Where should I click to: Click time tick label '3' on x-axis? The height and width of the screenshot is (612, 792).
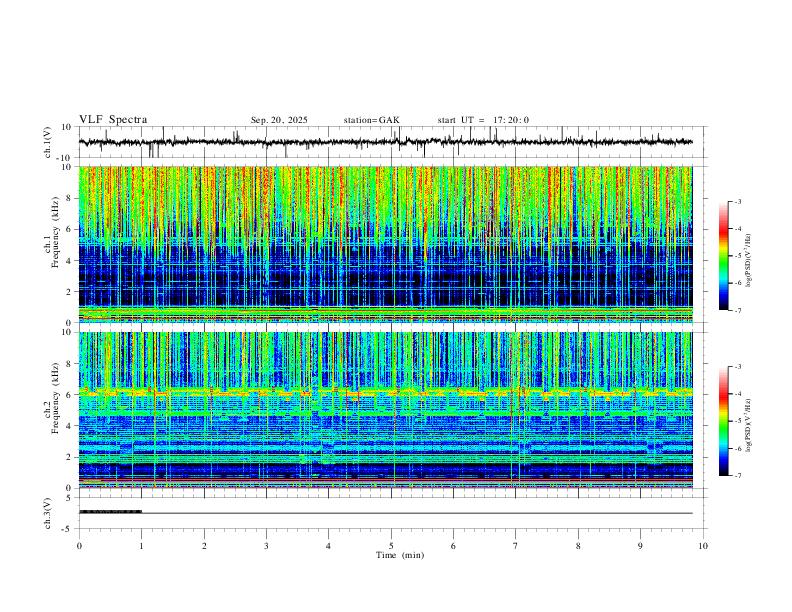[x=266, y=546]
